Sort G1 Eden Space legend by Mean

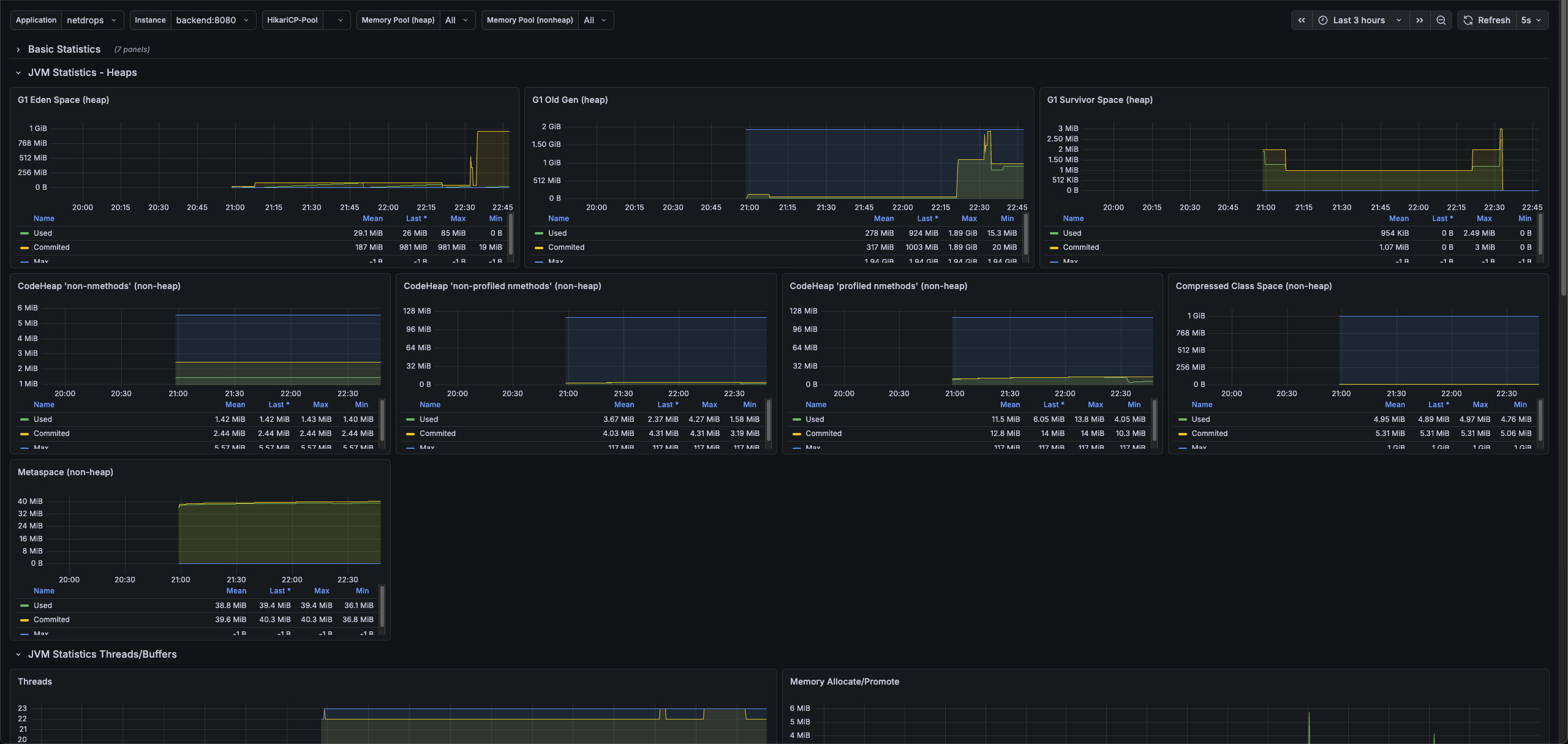pos(372,219)
